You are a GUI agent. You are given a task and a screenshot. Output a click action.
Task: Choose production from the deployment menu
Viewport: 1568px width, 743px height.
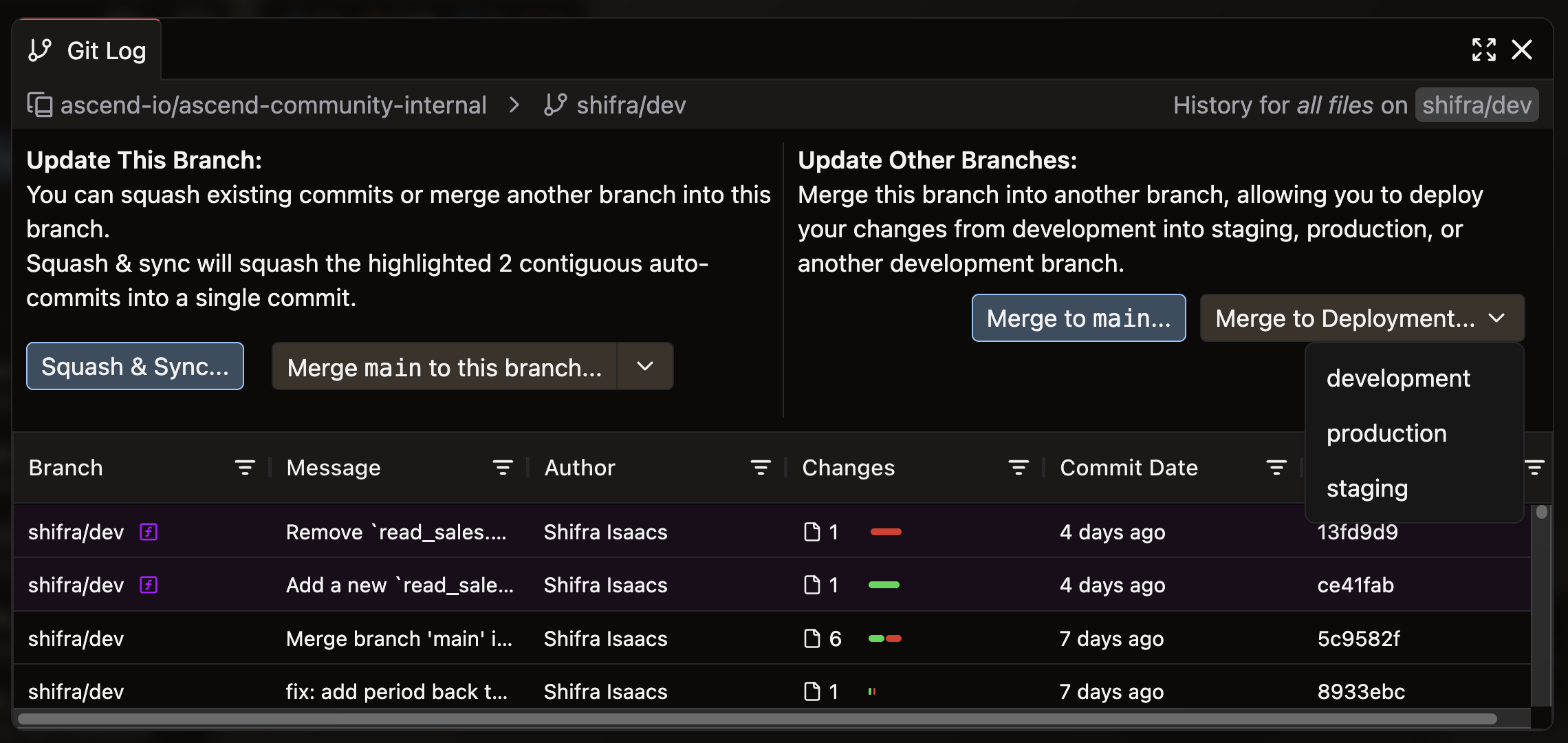point(1386,433)
